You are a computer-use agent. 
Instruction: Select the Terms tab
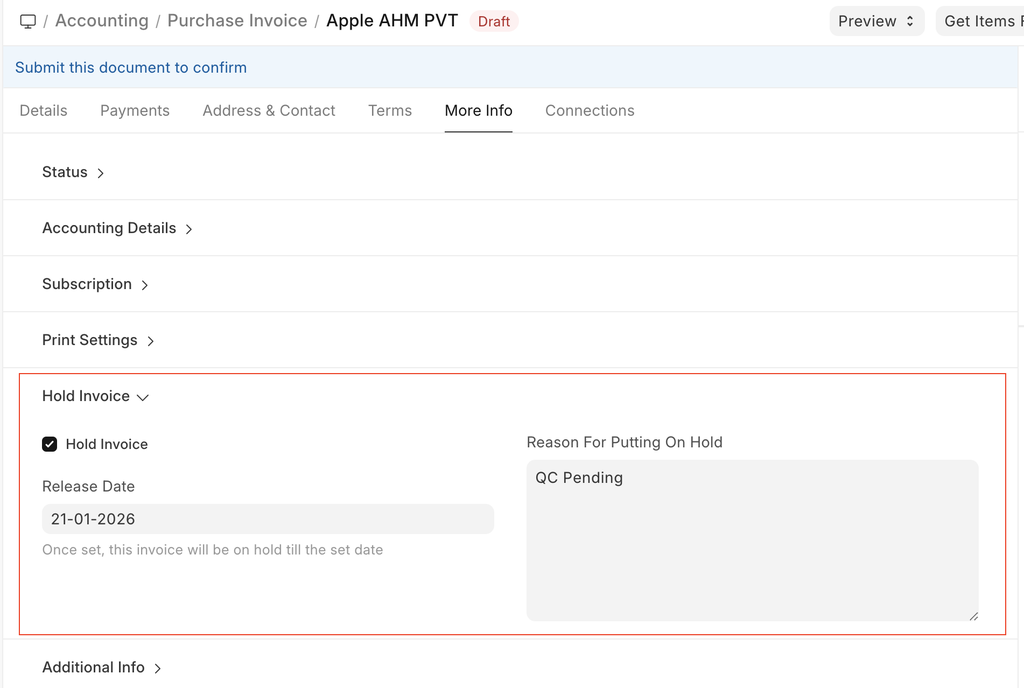[x=390, y=111]
